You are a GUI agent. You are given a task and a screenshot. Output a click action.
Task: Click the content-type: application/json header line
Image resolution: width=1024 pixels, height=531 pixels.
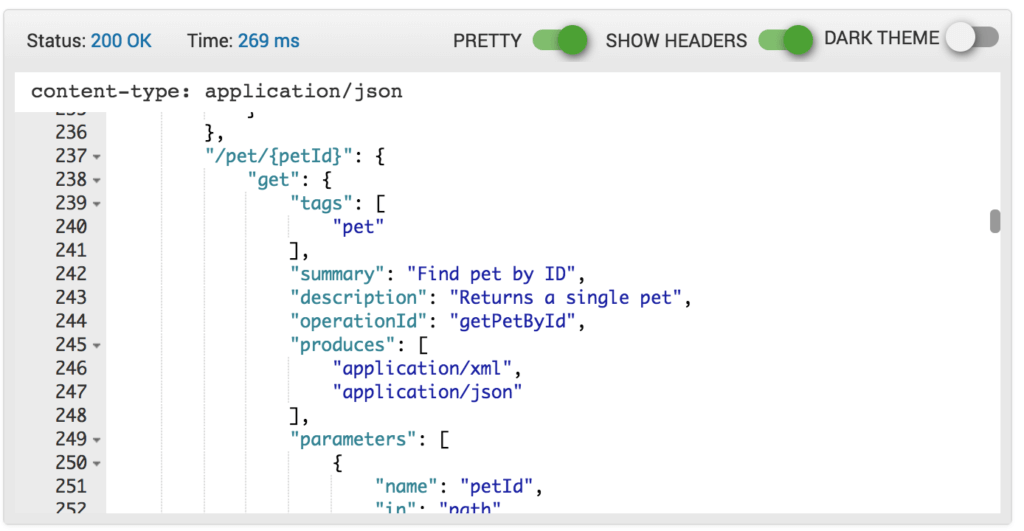point(216,91)
